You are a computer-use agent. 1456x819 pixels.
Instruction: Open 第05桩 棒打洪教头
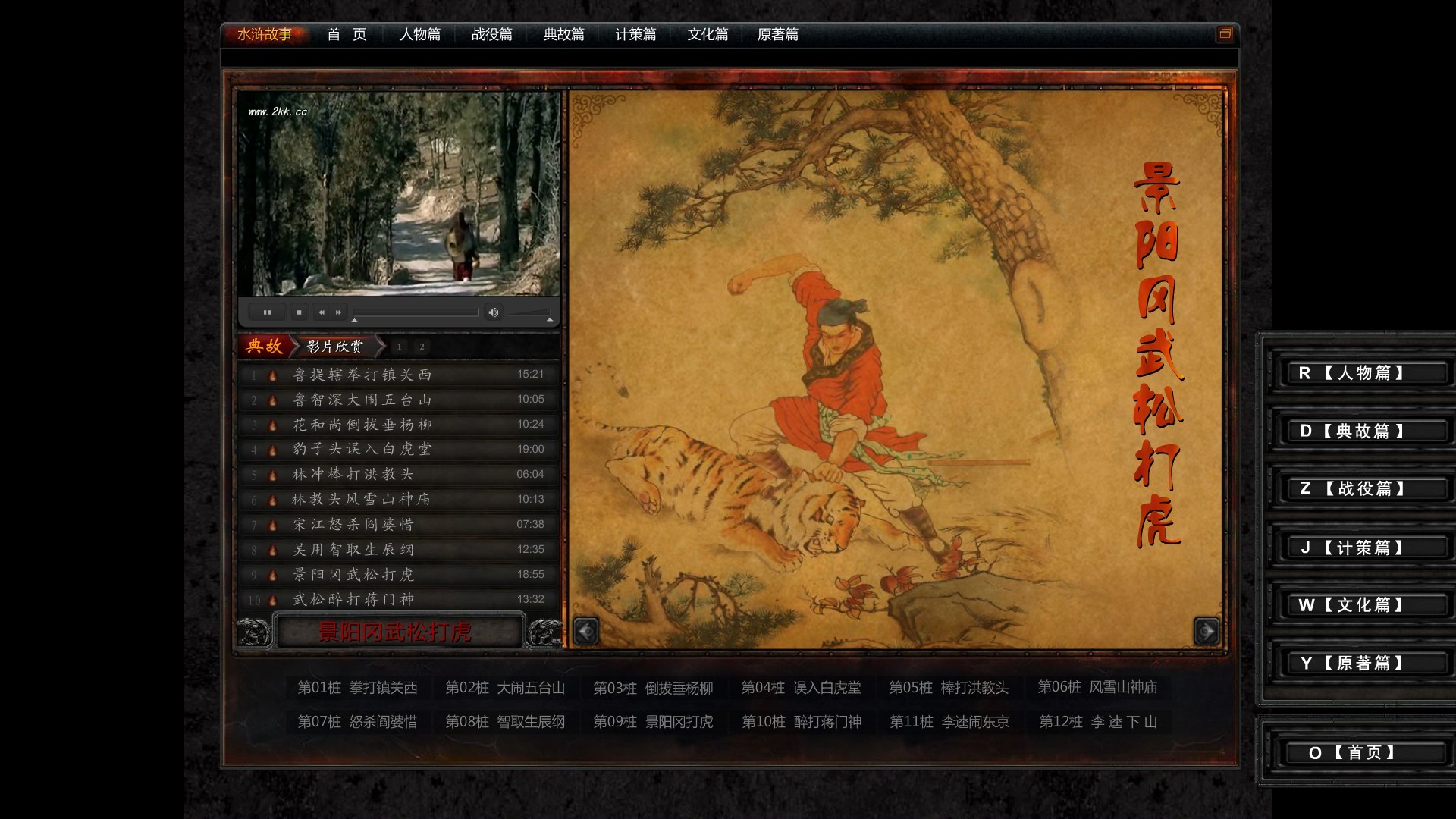tap(949, 688)
